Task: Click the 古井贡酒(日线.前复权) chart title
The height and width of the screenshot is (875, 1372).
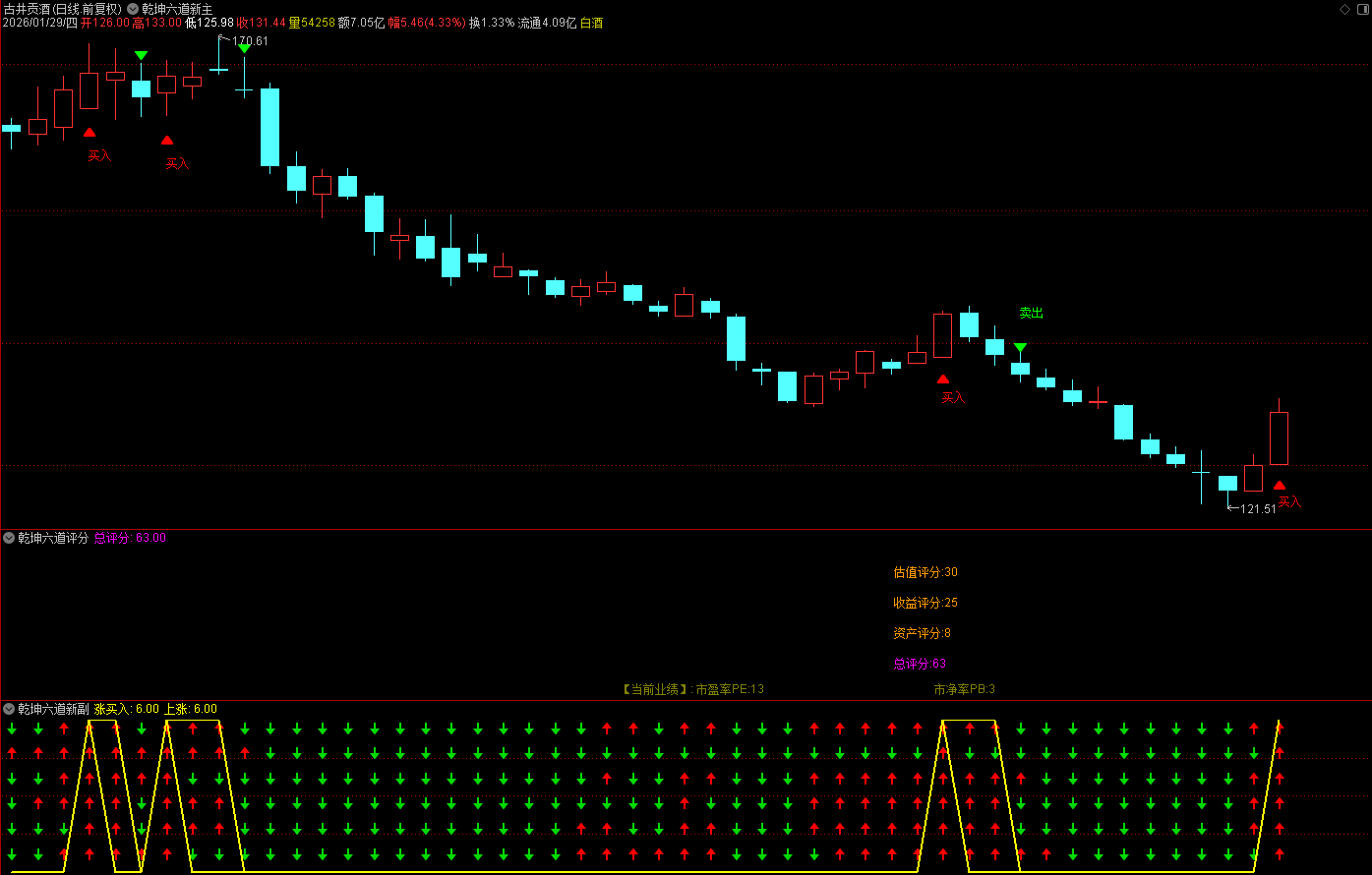Action: (61, 8)
